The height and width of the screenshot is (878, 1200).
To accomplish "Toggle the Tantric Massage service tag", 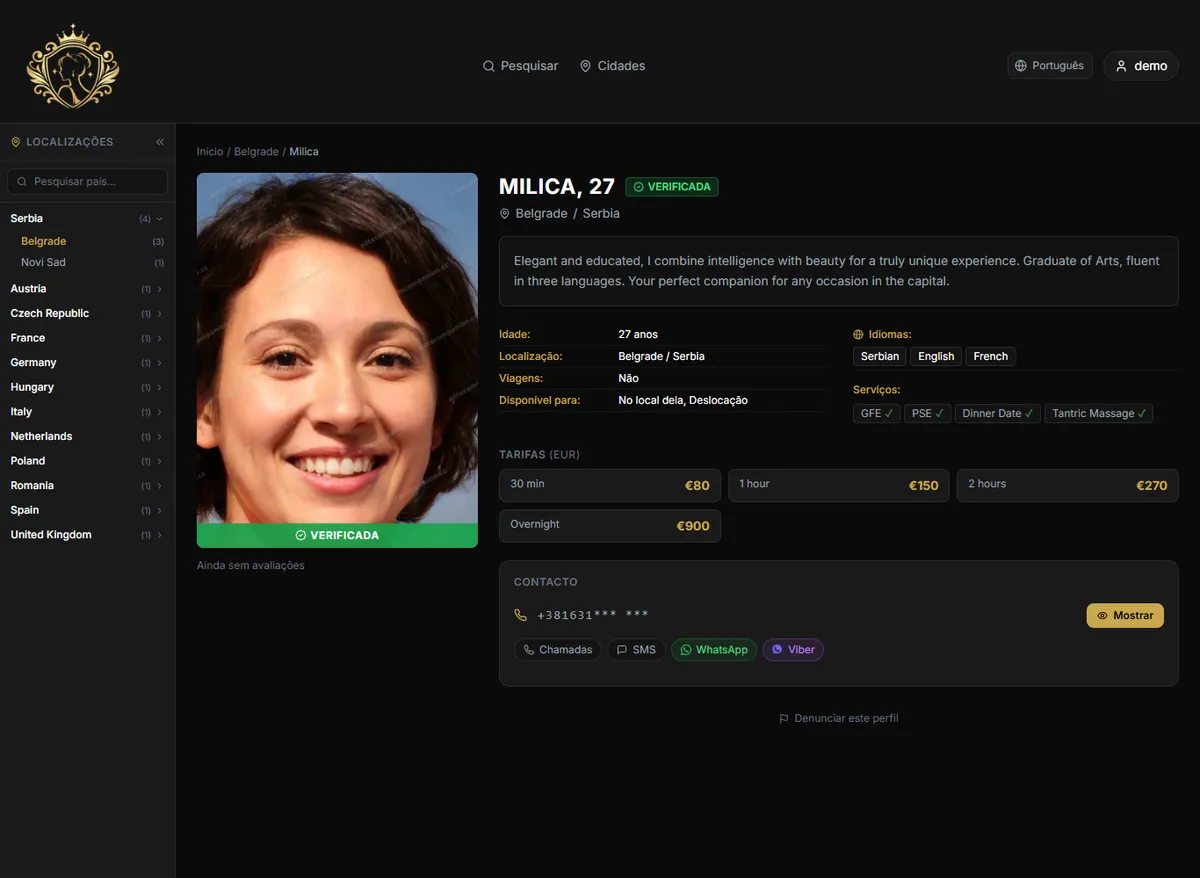I will (1099, 413).
